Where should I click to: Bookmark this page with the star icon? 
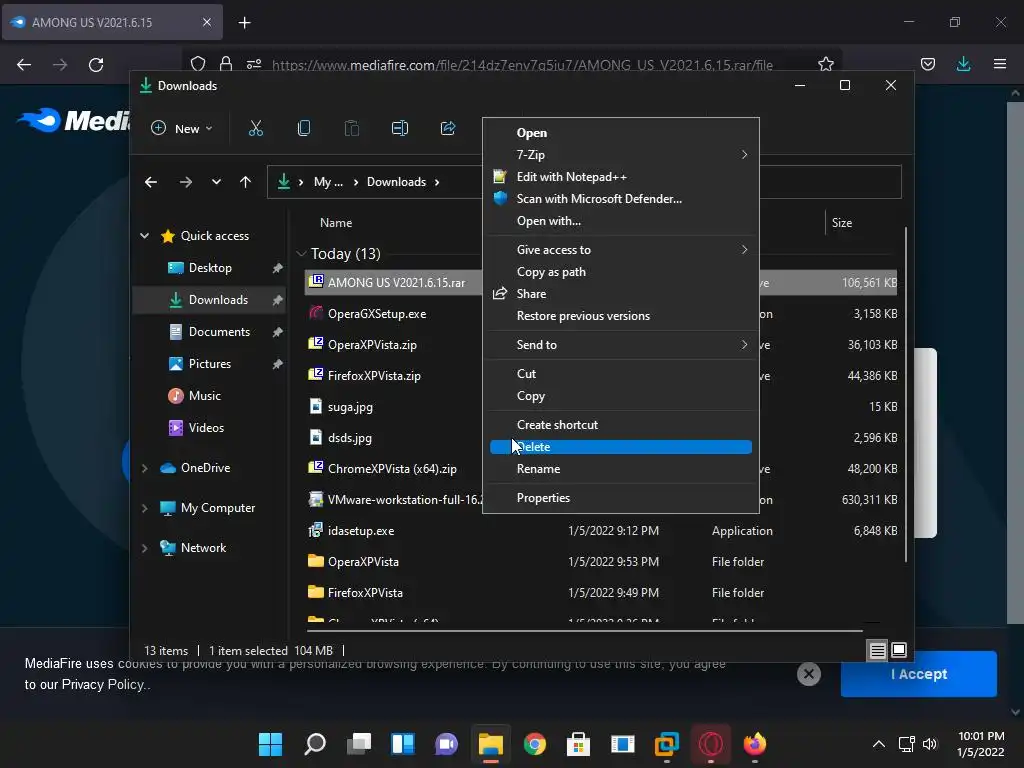coord(825,64)
